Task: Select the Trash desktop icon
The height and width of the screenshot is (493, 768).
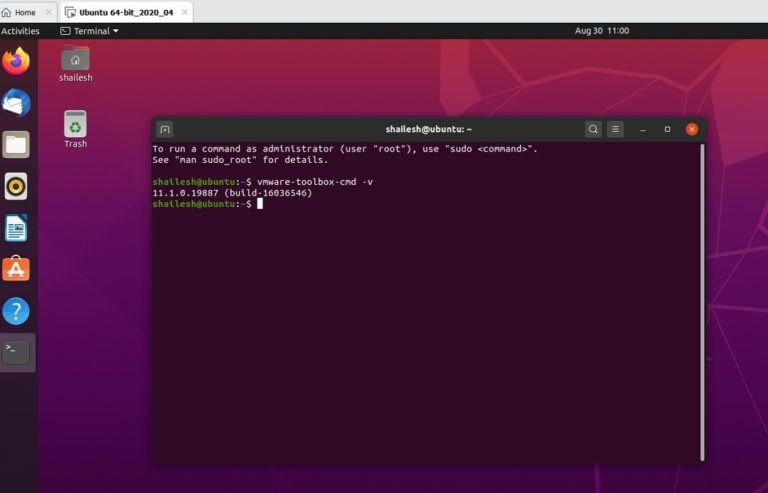Action: (x=75, y=129)
